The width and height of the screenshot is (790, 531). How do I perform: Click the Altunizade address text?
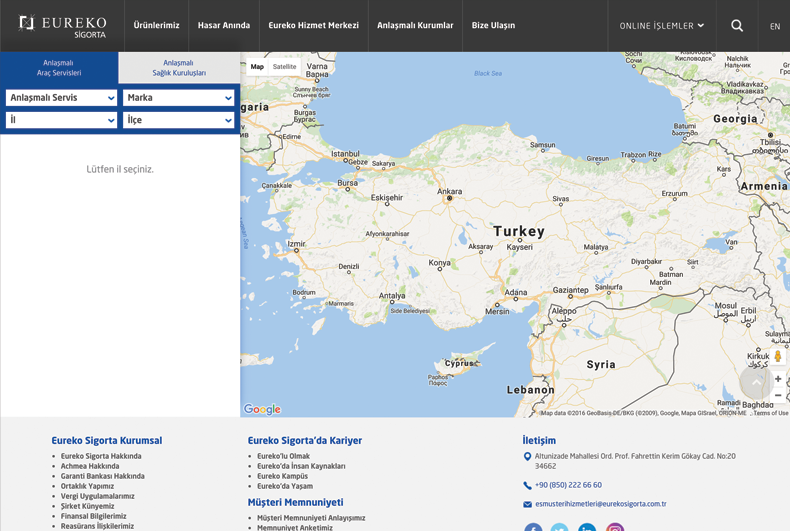click(x=635, y=461)
